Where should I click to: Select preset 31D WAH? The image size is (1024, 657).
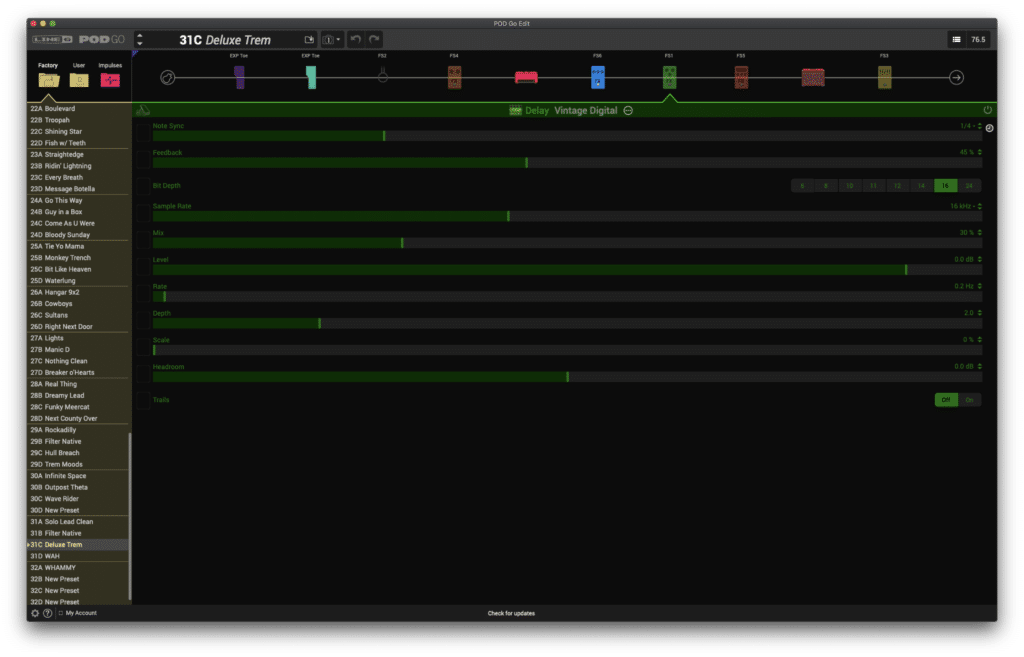point(78,556)
